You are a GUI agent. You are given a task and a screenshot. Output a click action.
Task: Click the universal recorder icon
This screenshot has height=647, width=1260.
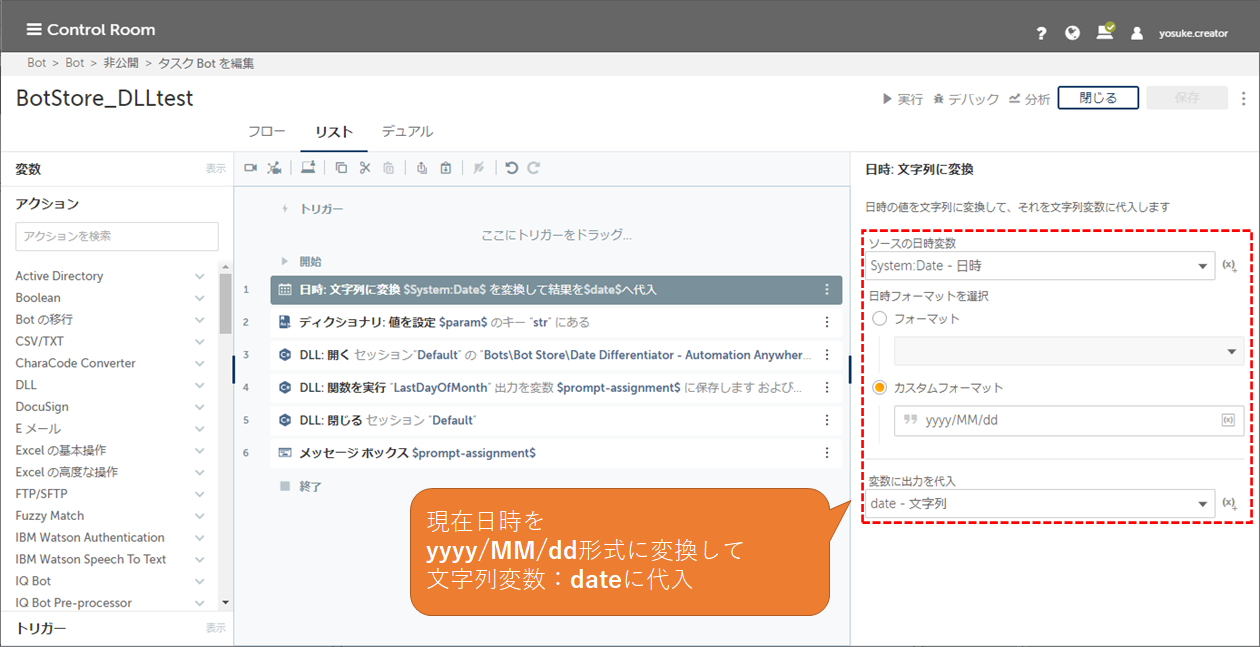tap(274, 168)
